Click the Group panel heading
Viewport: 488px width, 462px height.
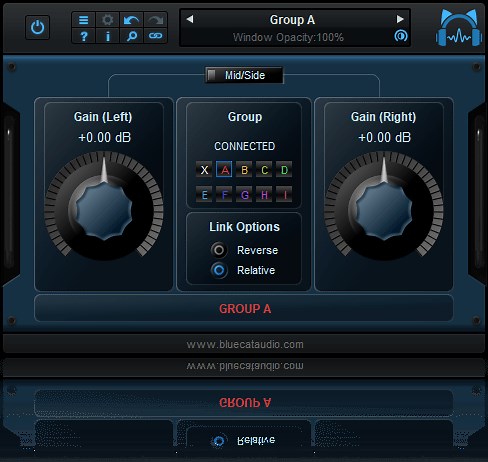245,117
